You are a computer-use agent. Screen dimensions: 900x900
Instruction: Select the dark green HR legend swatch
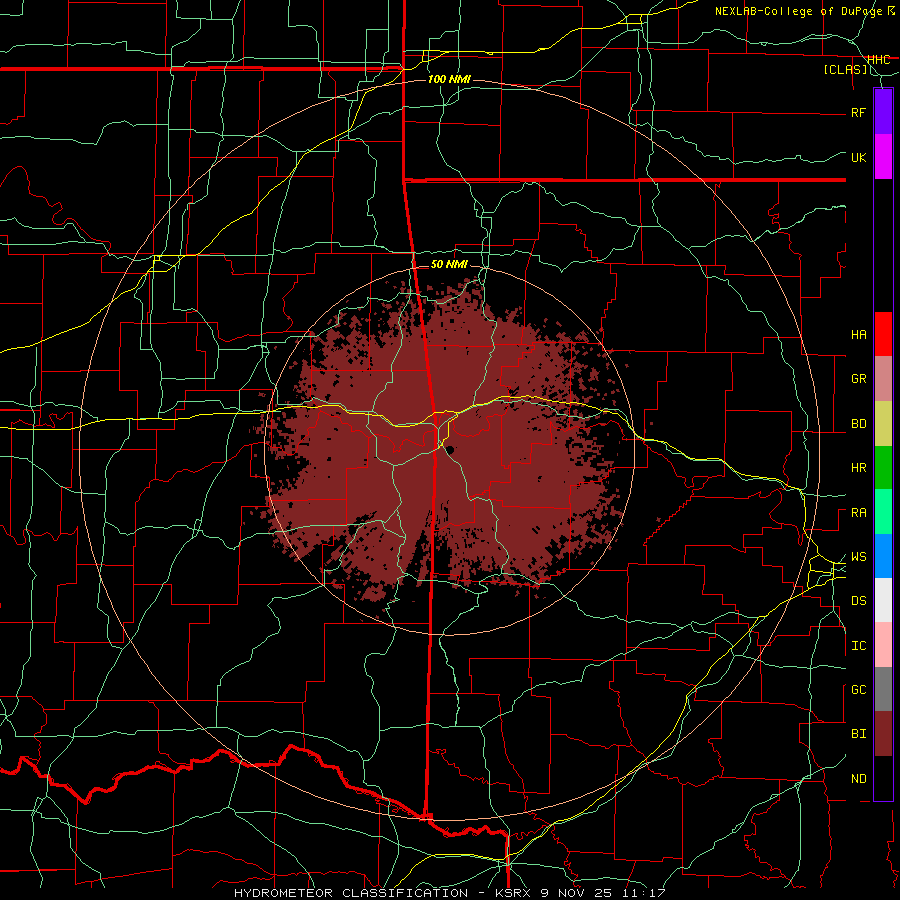point(883,468)
